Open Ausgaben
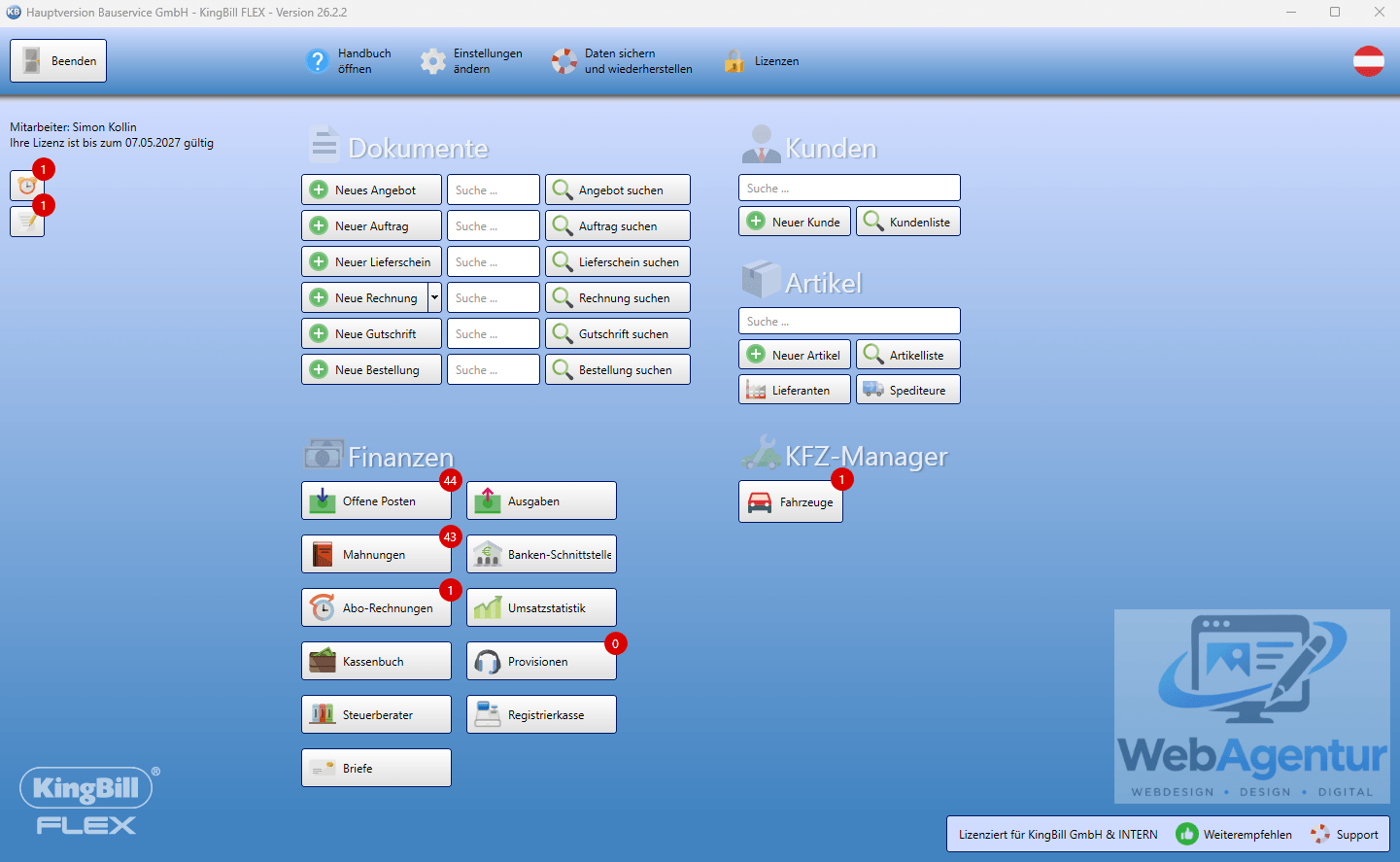The width and height of the screenshot is (1400, 862). 541,501
